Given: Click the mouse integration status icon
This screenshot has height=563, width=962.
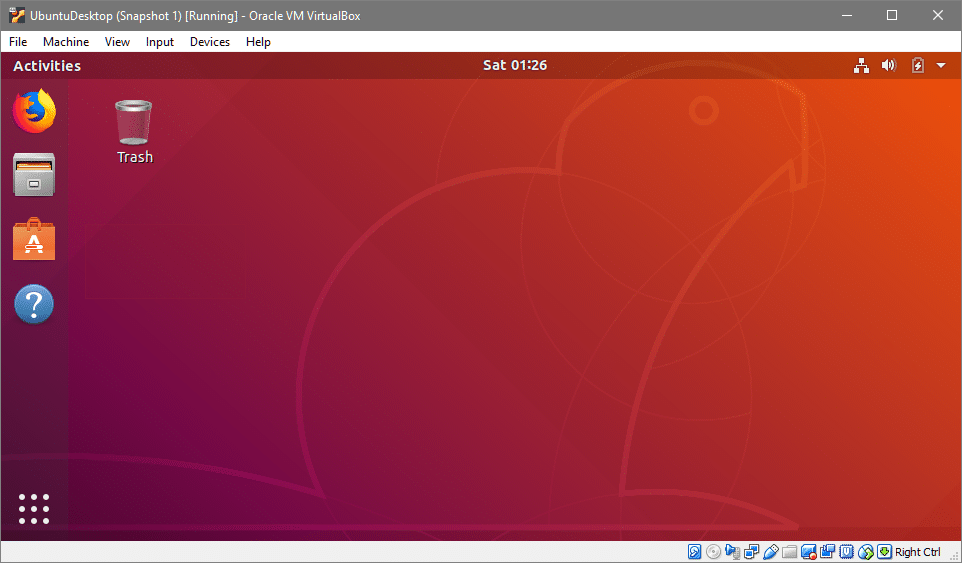Looking at the screenshot, I should pos(866,552).
